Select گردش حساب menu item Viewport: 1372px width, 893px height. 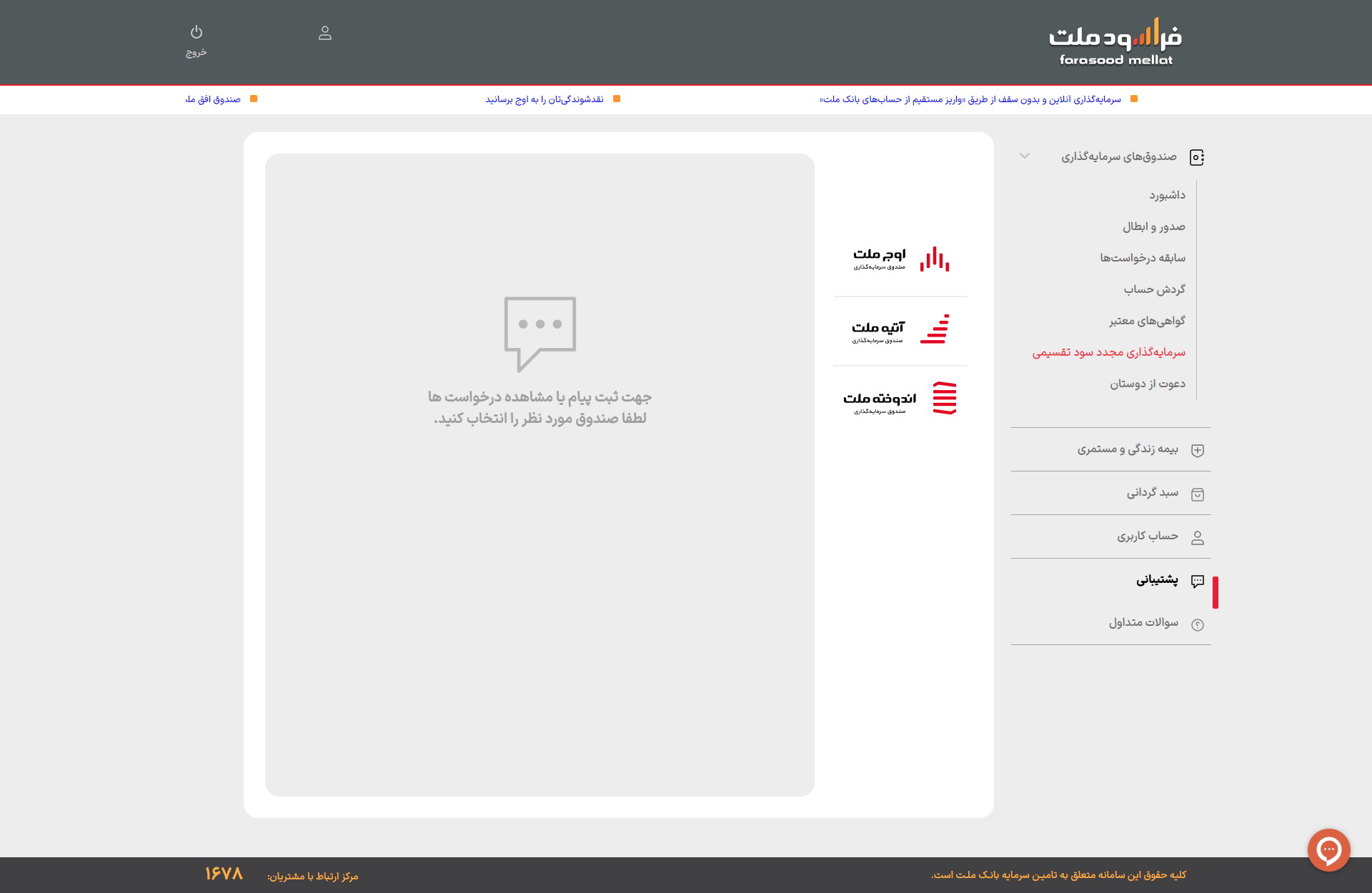coord(1154,289)
